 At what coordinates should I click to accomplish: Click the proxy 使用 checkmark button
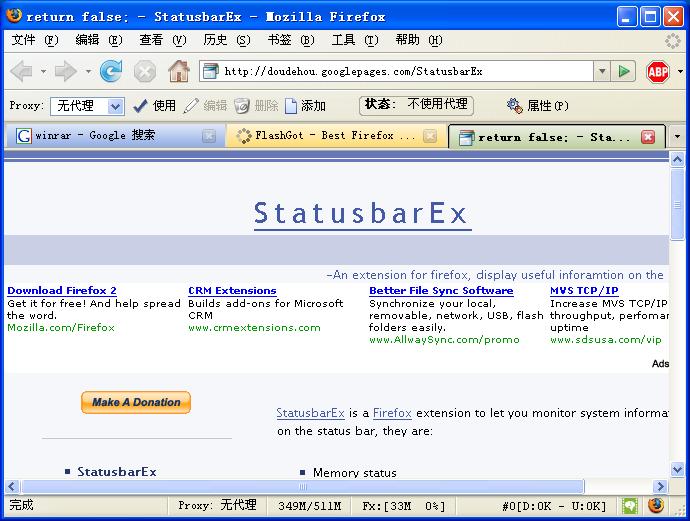point(154,106)
